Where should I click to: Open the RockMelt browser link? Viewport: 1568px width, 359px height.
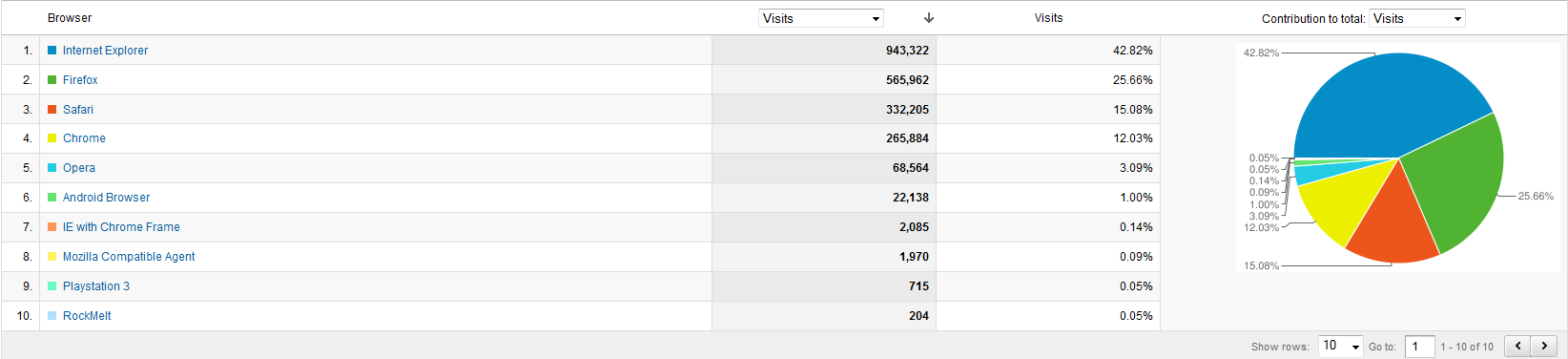tap(87, 316)
